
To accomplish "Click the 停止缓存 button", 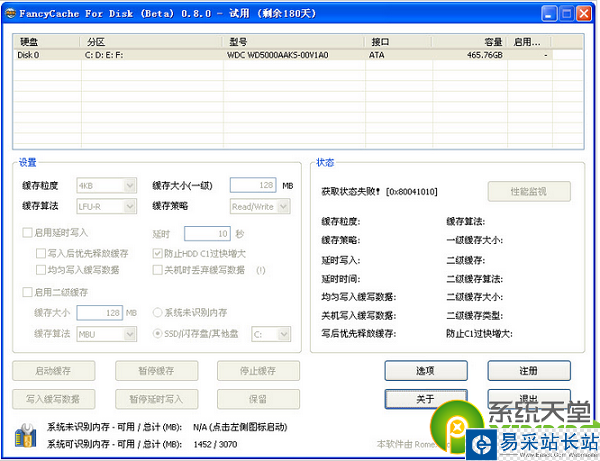I will pos(258,371).
